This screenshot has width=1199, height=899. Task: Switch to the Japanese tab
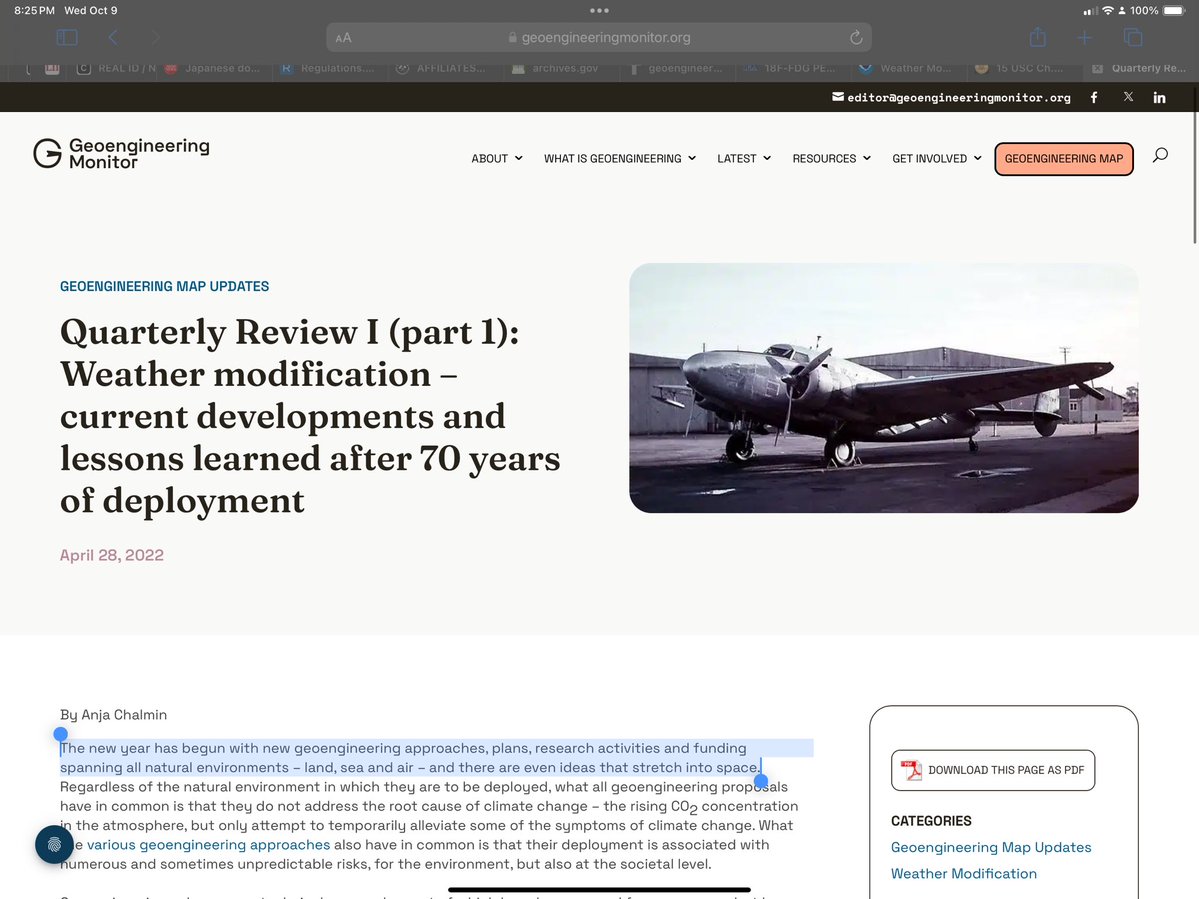click(x=217, y=69)
